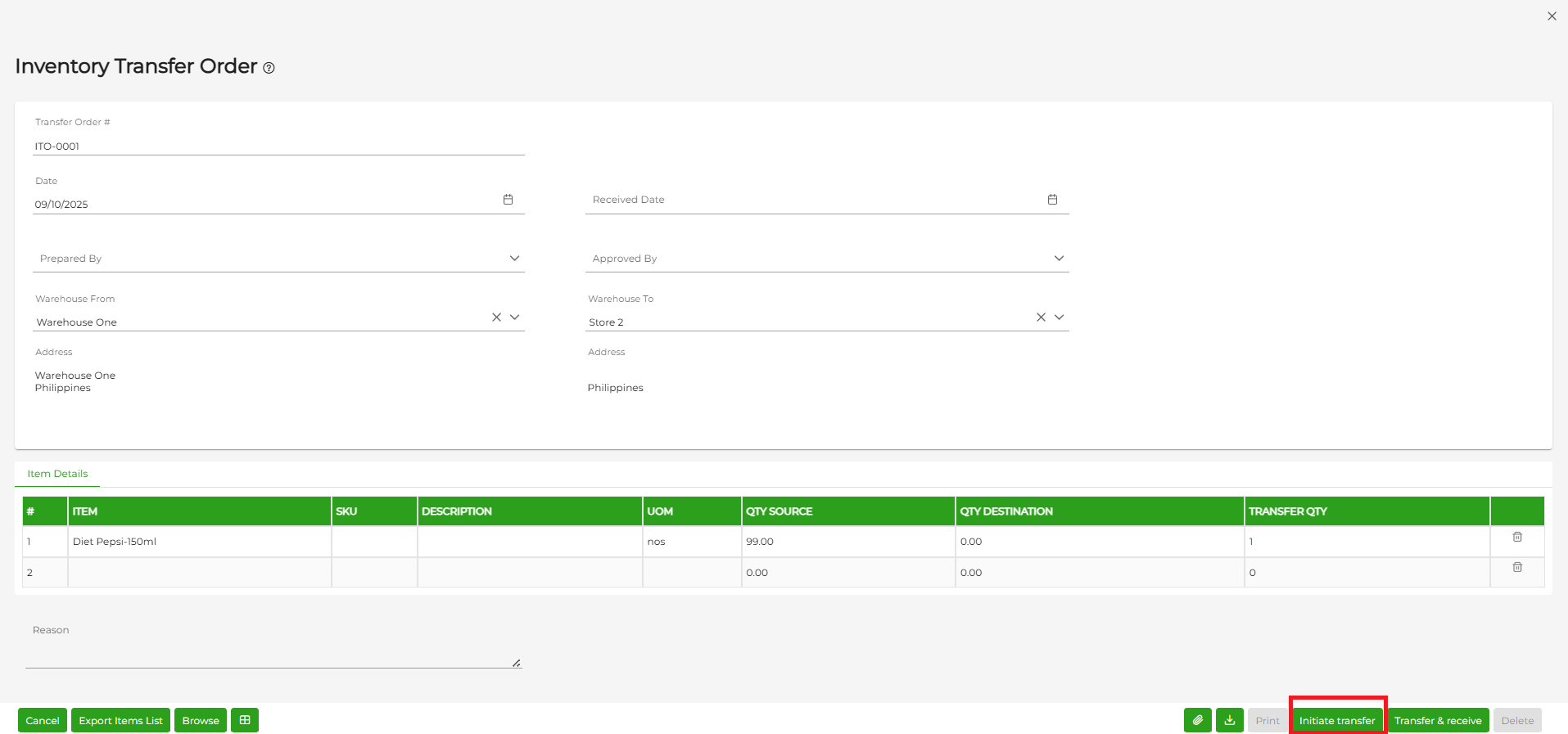Open the Warehouse To dropdown arrow
Image resolution: width=1568 pixels, height=734 pixels.
1059,317
